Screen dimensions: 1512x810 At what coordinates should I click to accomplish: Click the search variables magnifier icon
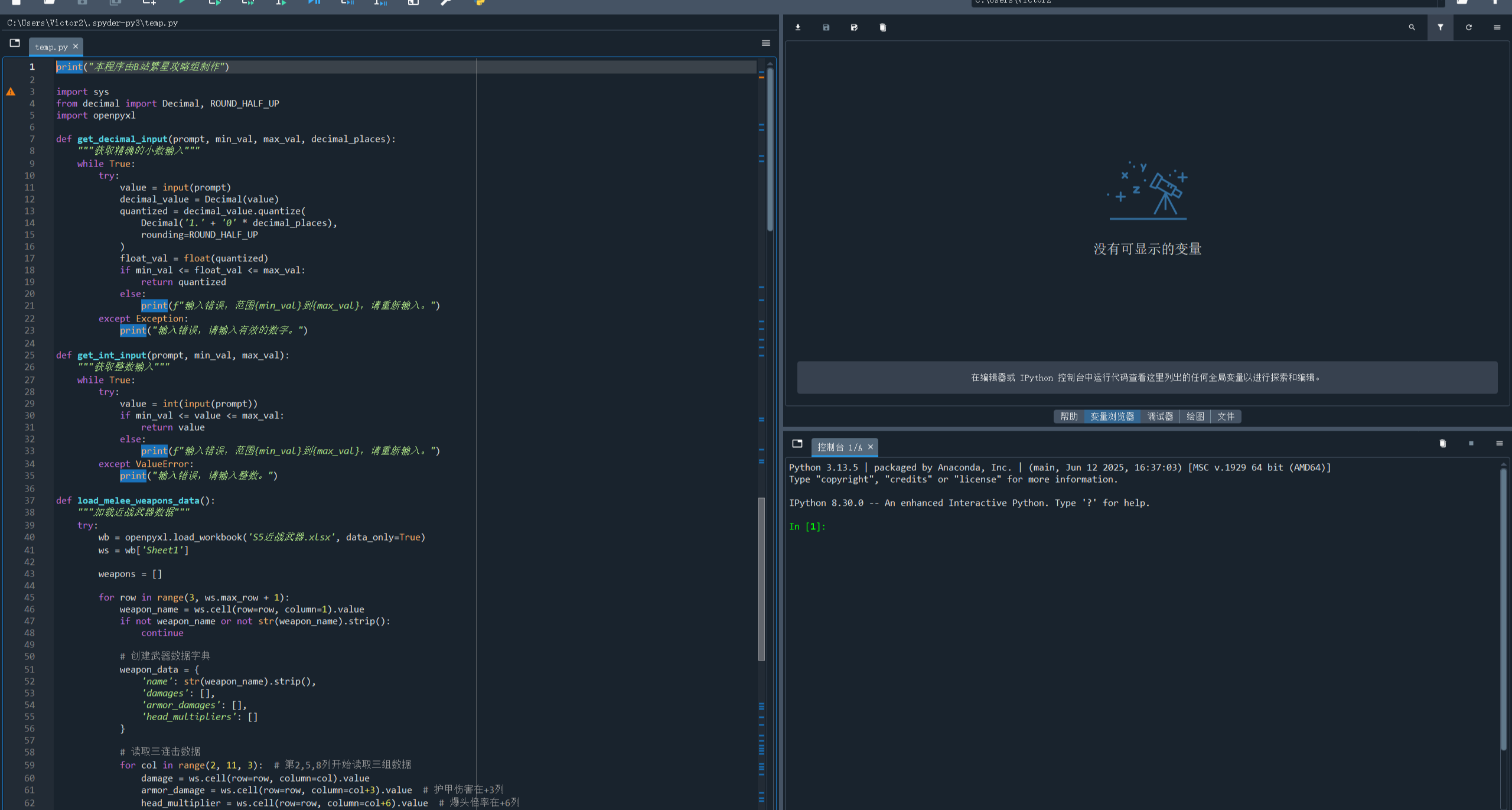point(1412,27)
